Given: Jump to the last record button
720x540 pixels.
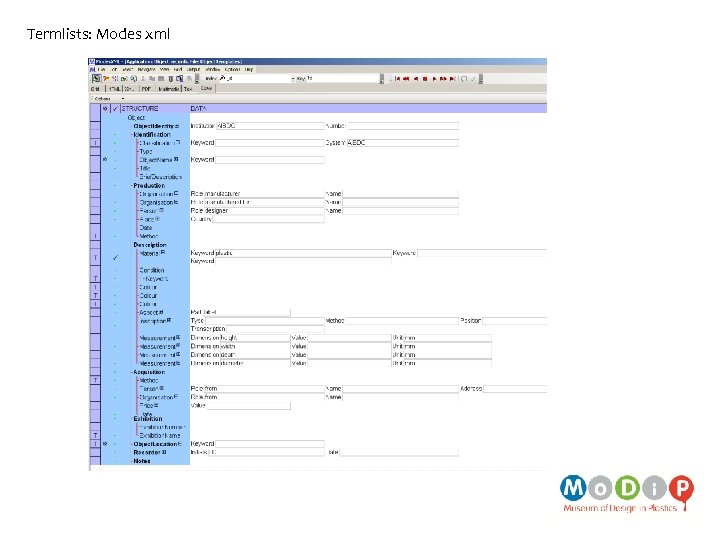Looking at the screenshot, I should 452,79.
